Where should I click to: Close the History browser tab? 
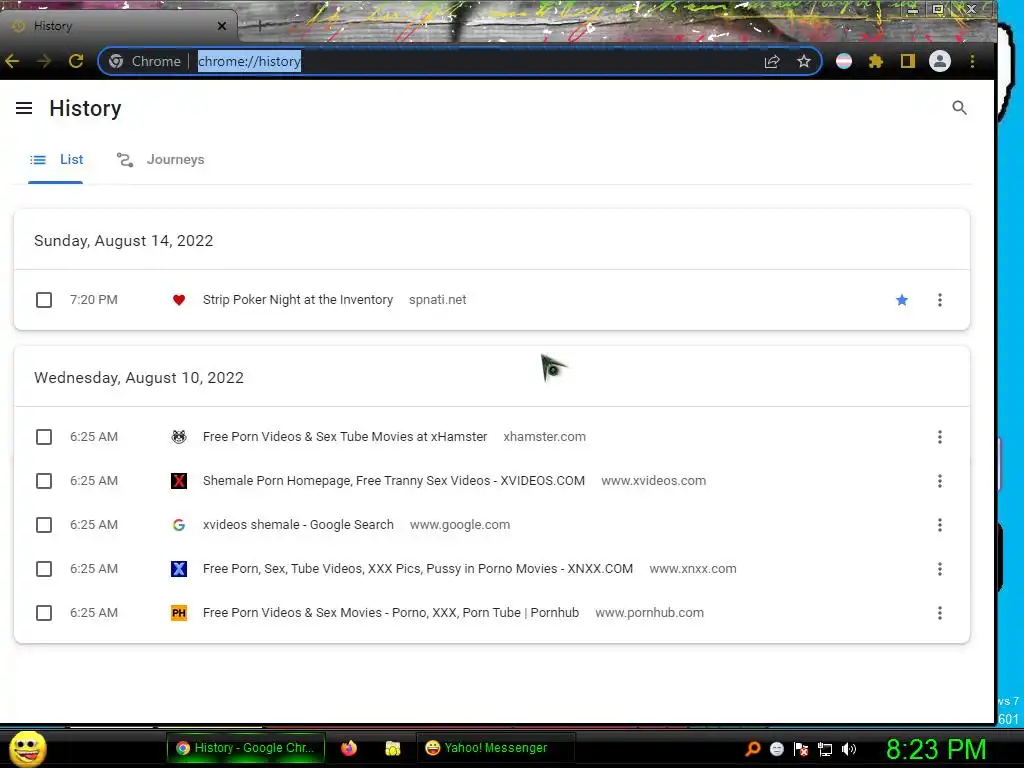click(x=222, y=26)
